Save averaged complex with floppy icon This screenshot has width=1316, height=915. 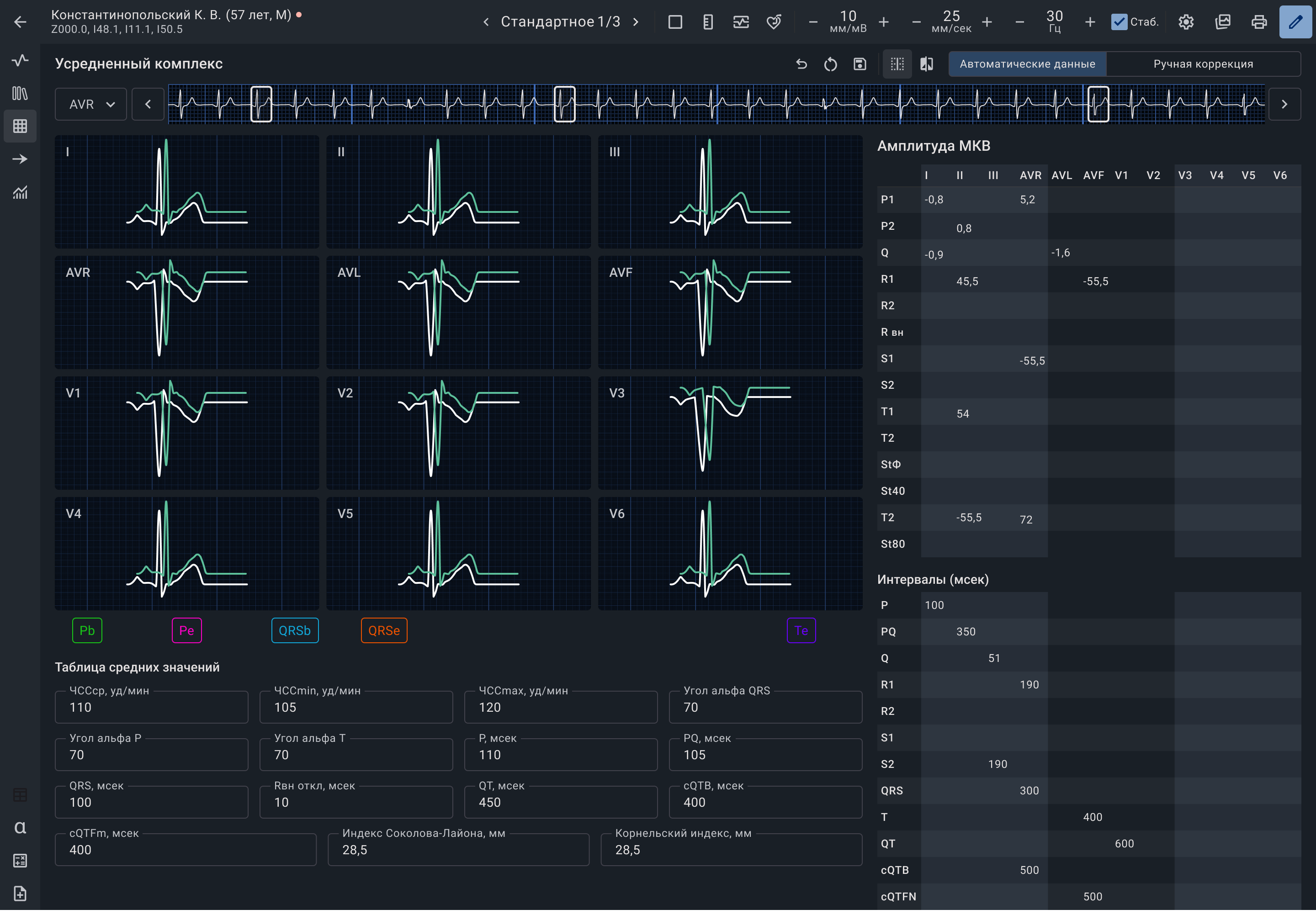[860, 63]
